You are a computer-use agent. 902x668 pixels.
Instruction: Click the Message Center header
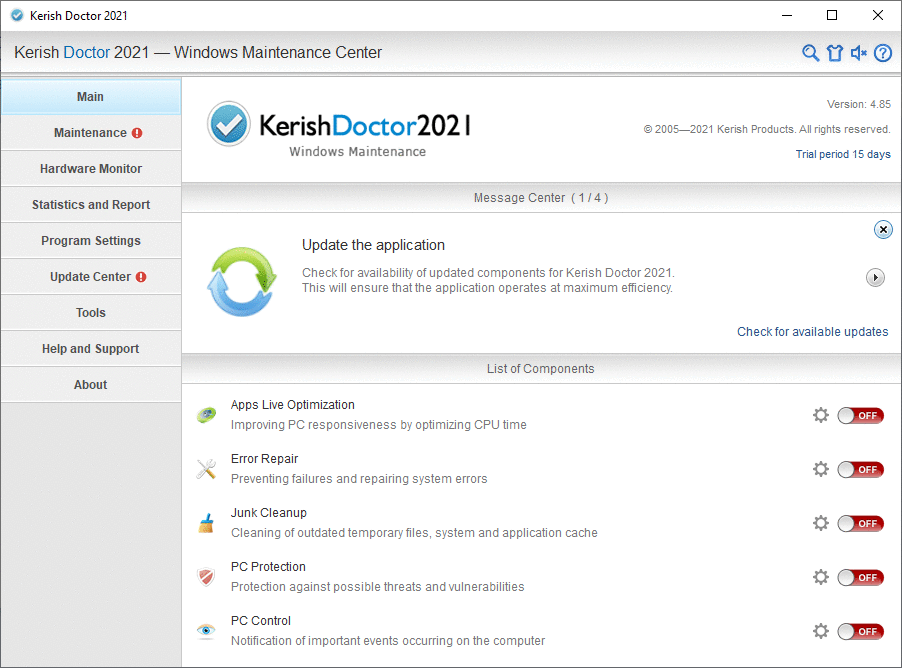(541, 198)
